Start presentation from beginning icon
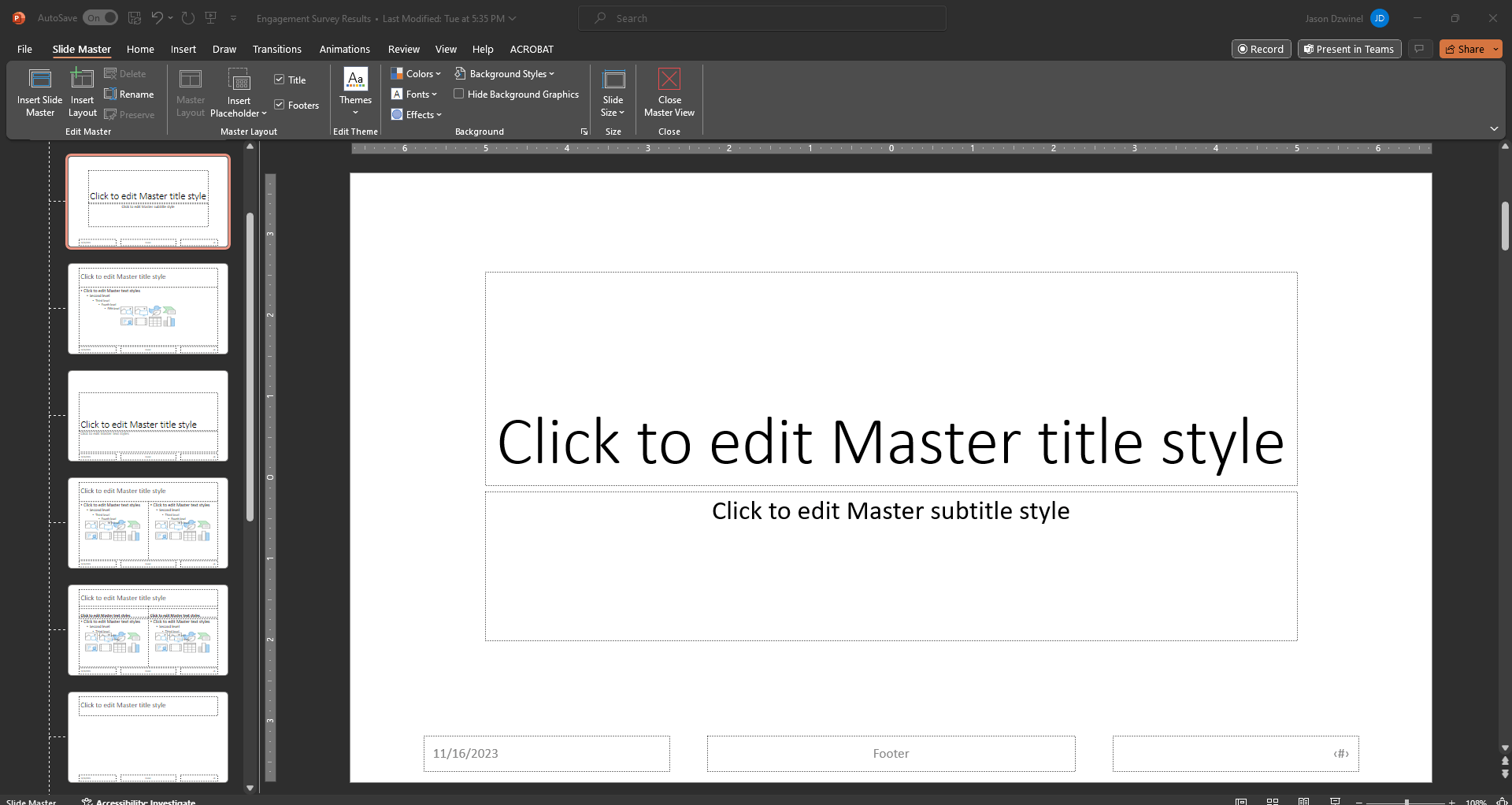 (210, 17)
